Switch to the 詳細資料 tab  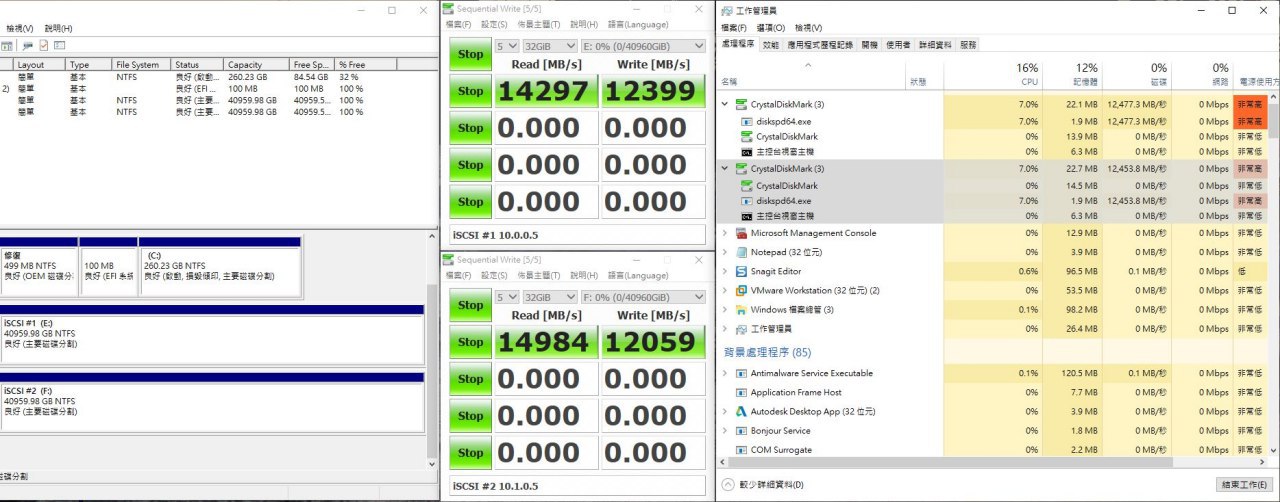click(x=936, y=45)
